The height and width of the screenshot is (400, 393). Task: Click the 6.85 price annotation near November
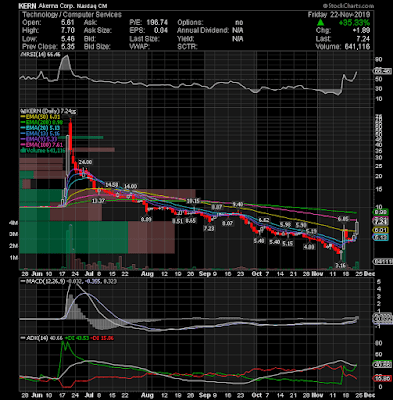pyautogui.click(x=343, y=219)
